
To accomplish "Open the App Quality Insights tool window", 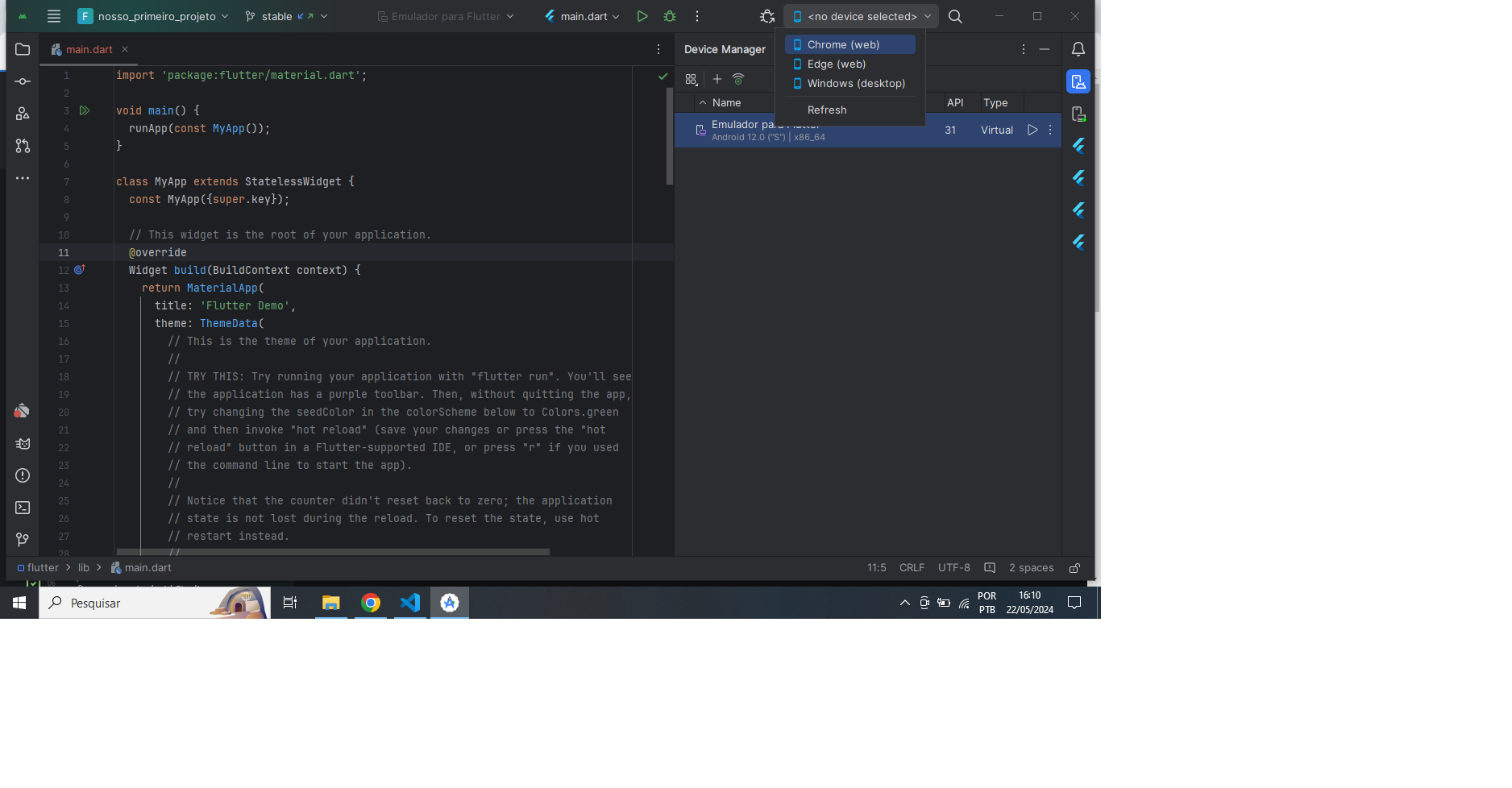I will 23,411.
